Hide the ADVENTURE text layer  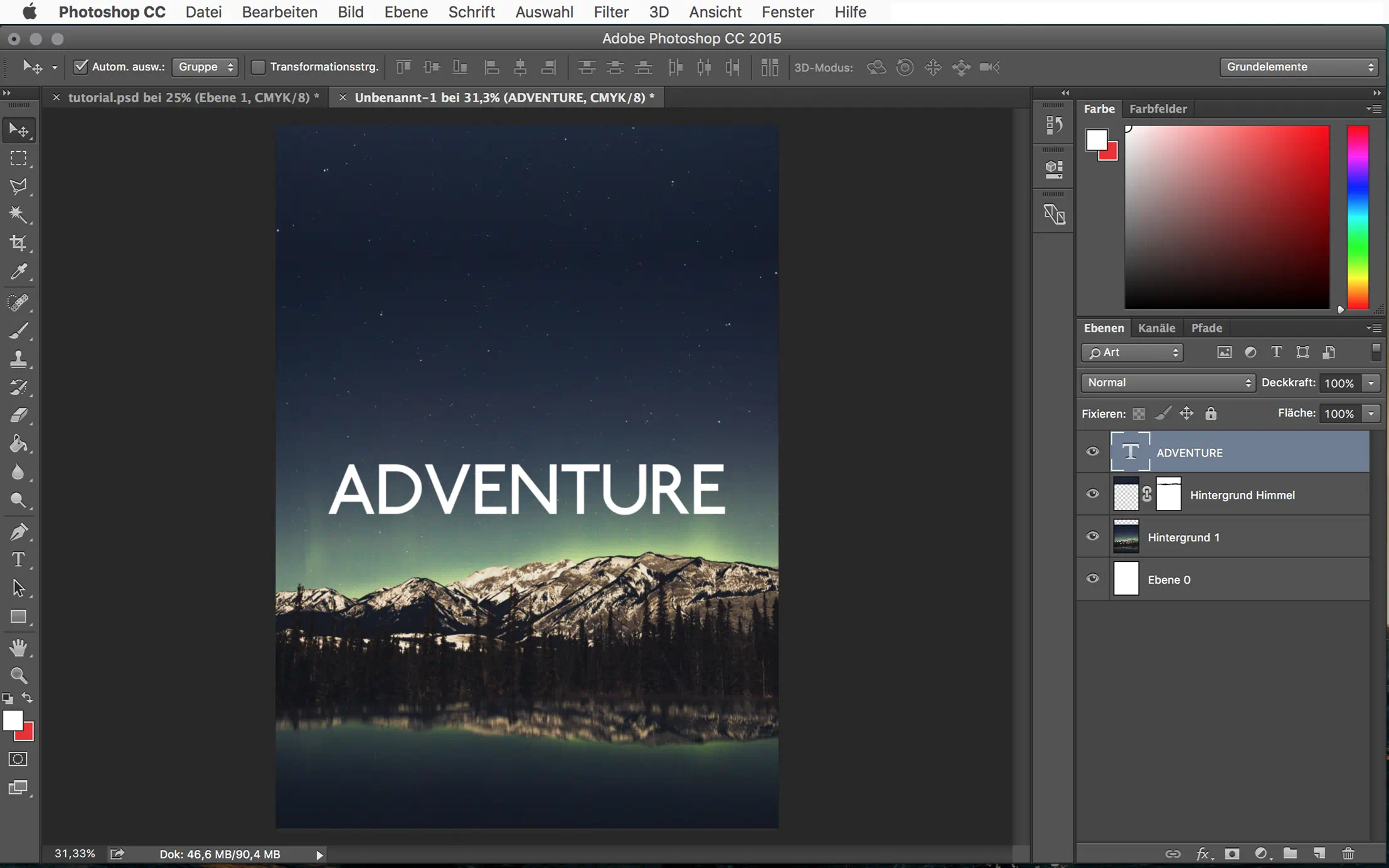[1092, 452]
